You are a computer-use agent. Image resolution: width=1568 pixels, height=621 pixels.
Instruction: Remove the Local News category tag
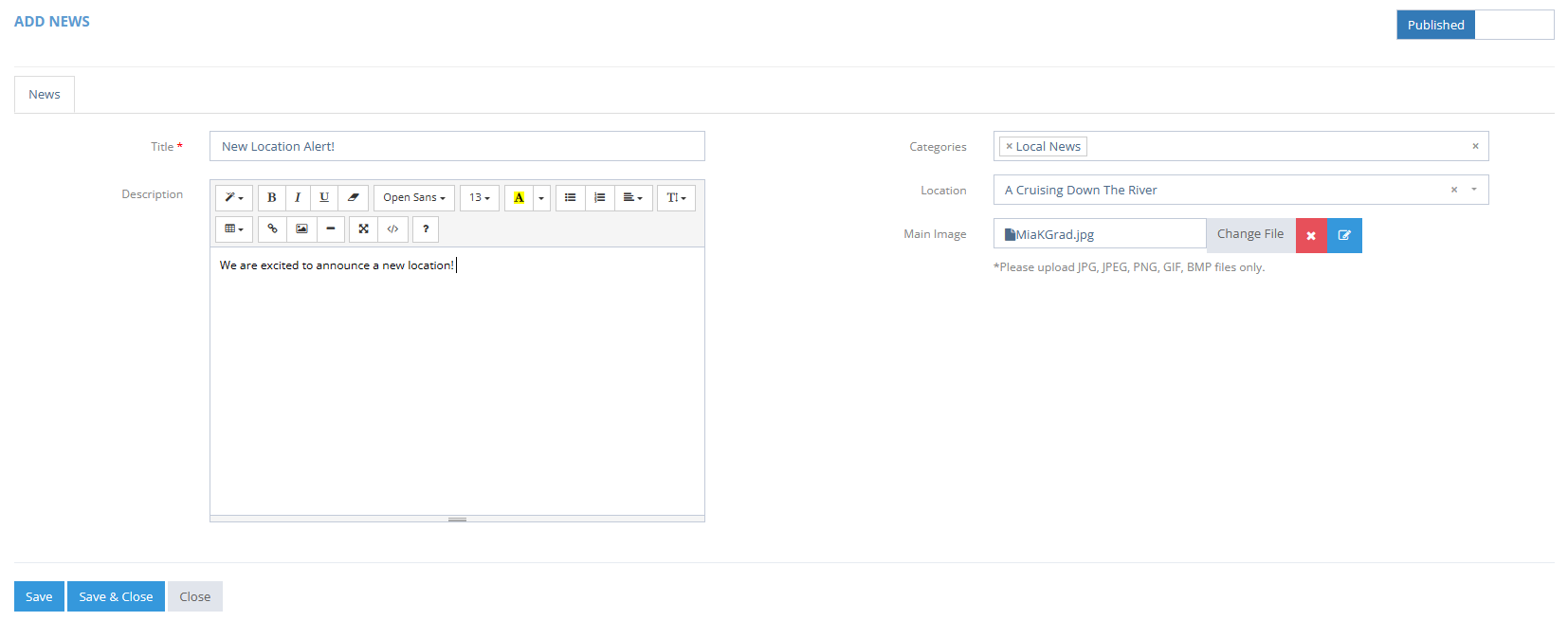point(1009,146)
